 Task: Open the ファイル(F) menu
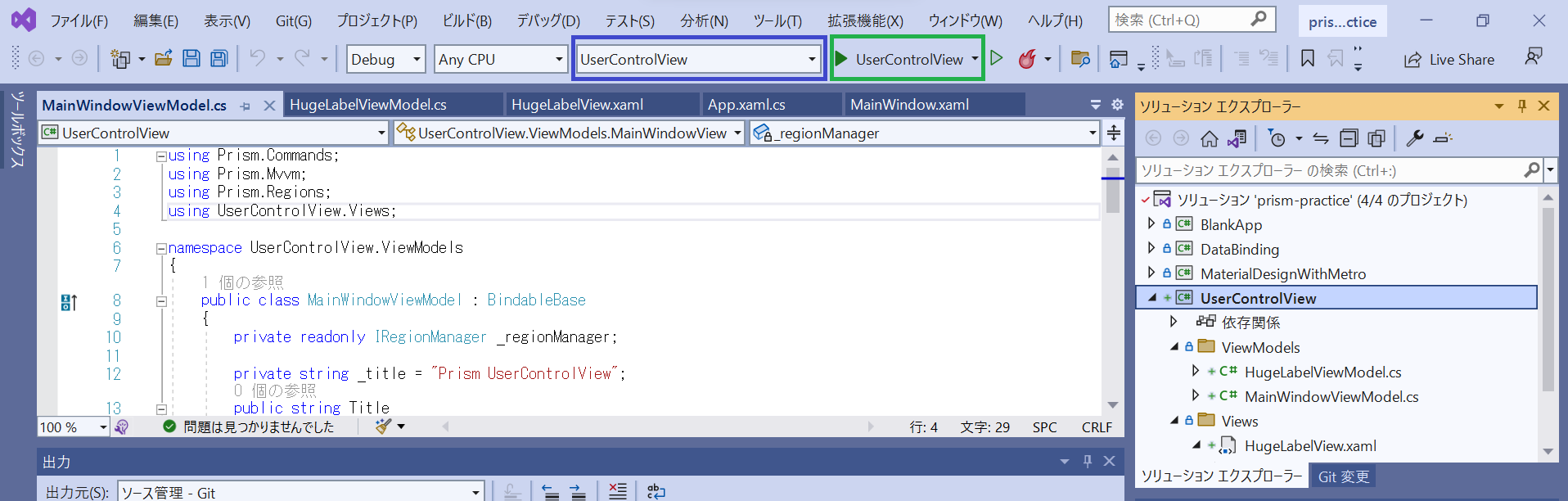pyautogui.click(x=79, y=20)
